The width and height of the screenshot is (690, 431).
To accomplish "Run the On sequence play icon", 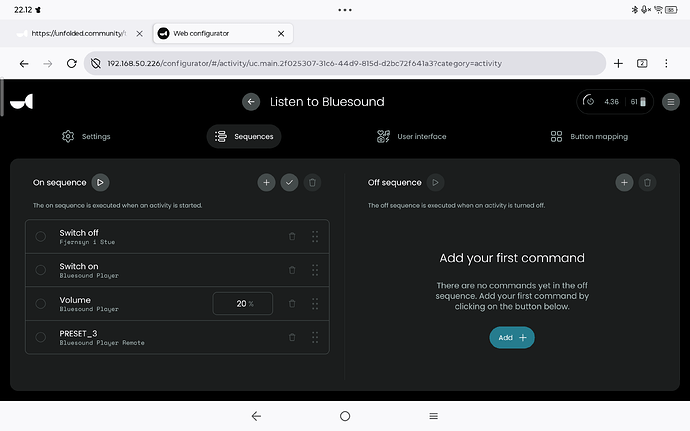I will pos(100,182).
